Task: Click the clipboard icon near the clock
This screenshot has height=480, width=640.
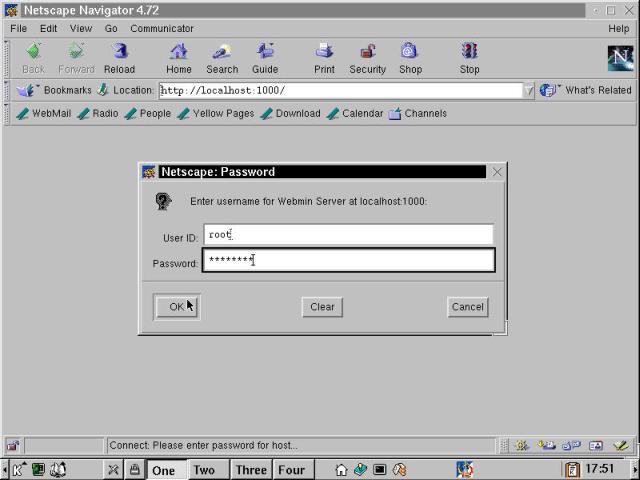Action: pyautogui.click(x=572, y=470)
